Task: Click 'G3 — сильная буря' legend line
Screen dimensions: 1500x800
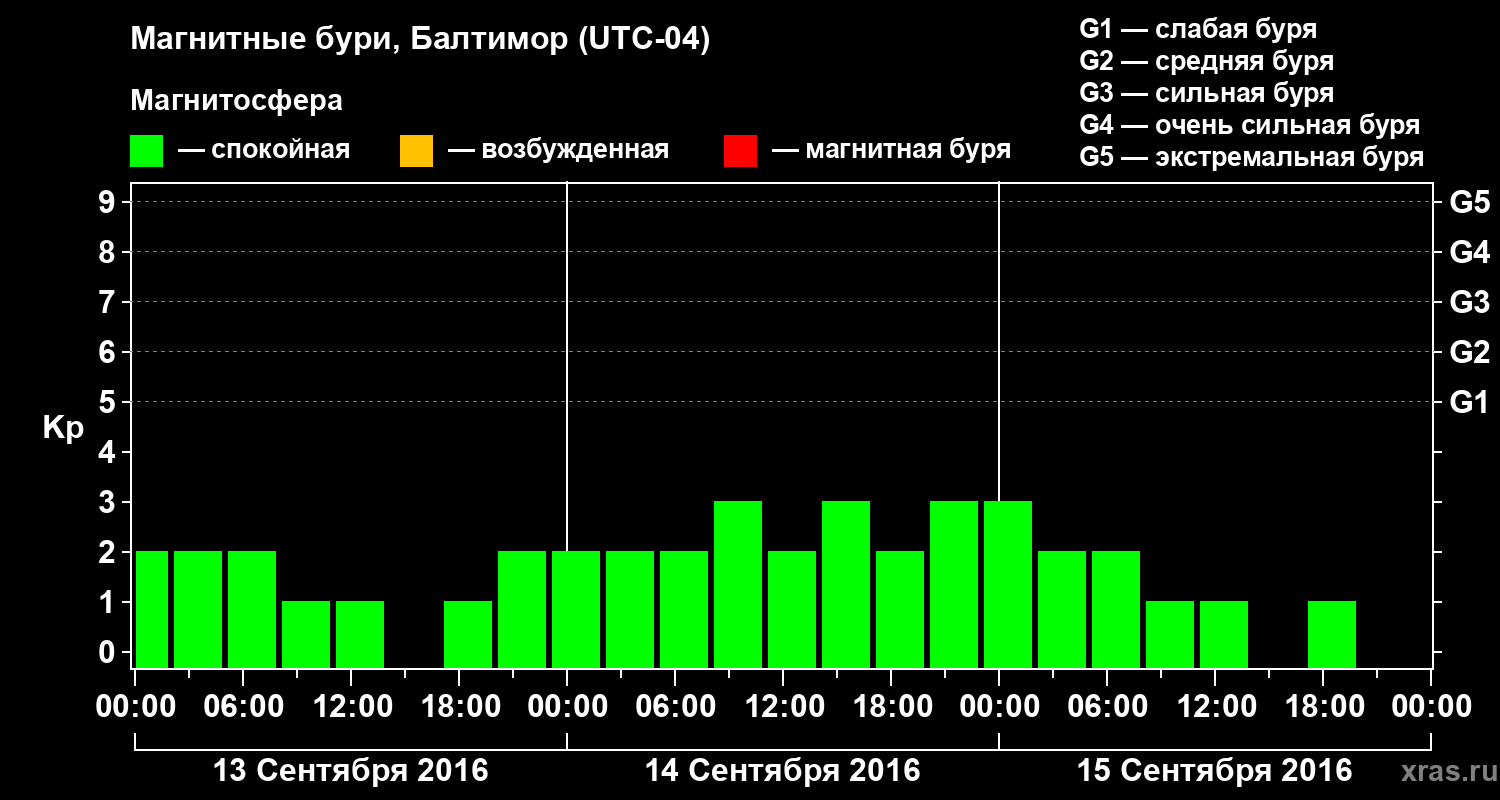Action: [x=1206, y=93]
